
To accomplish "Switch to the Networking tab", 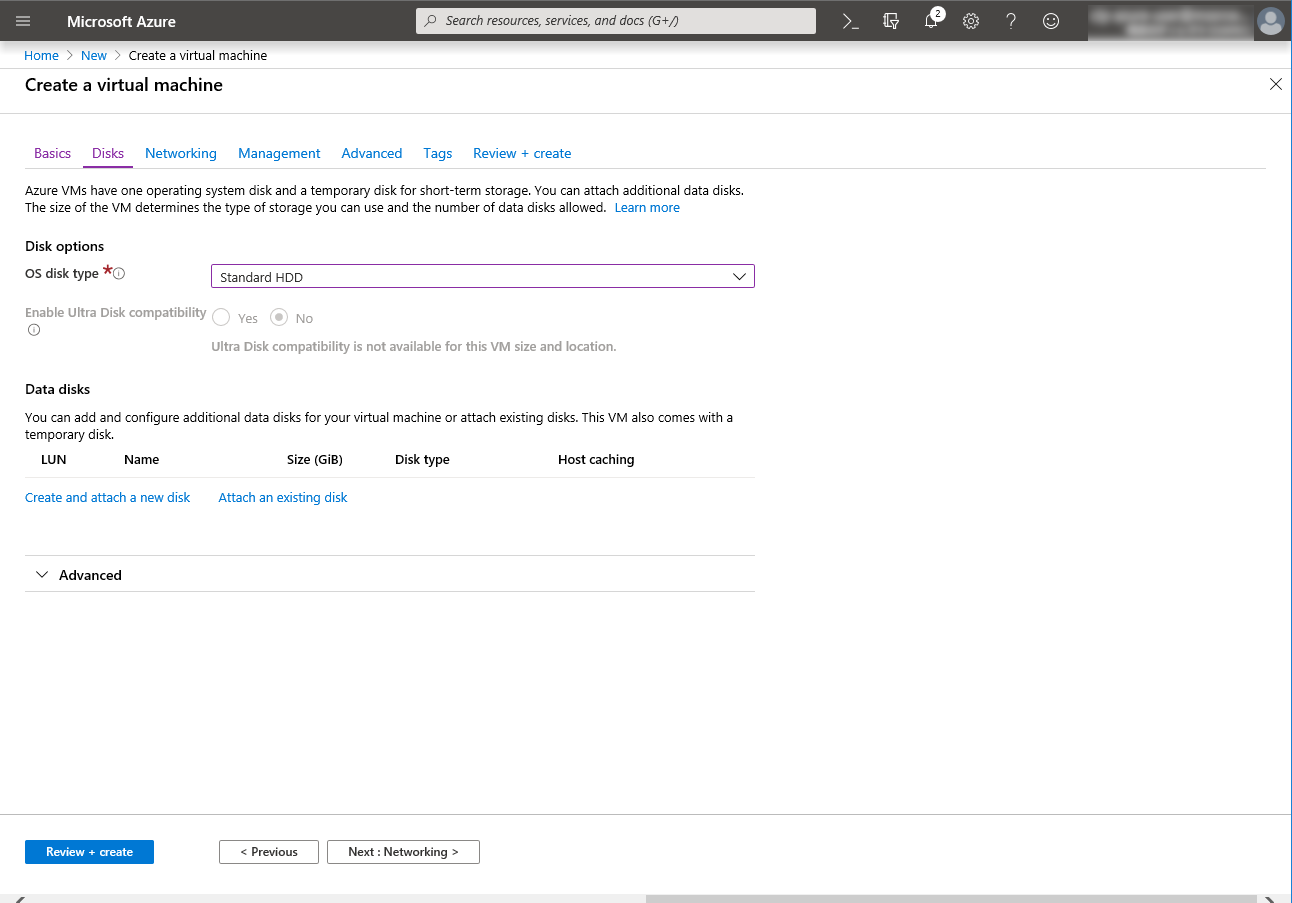I will pyautogui.click(x=180, y=153).
